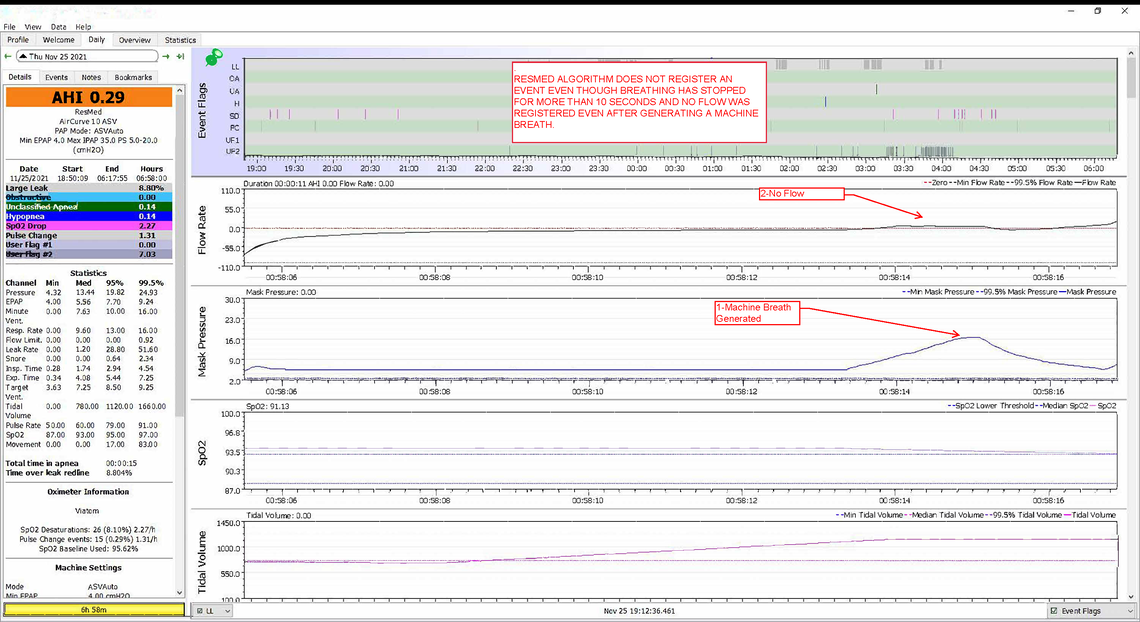Click the Large Leak event row
1140x622 pixels.
click(89, 187)
